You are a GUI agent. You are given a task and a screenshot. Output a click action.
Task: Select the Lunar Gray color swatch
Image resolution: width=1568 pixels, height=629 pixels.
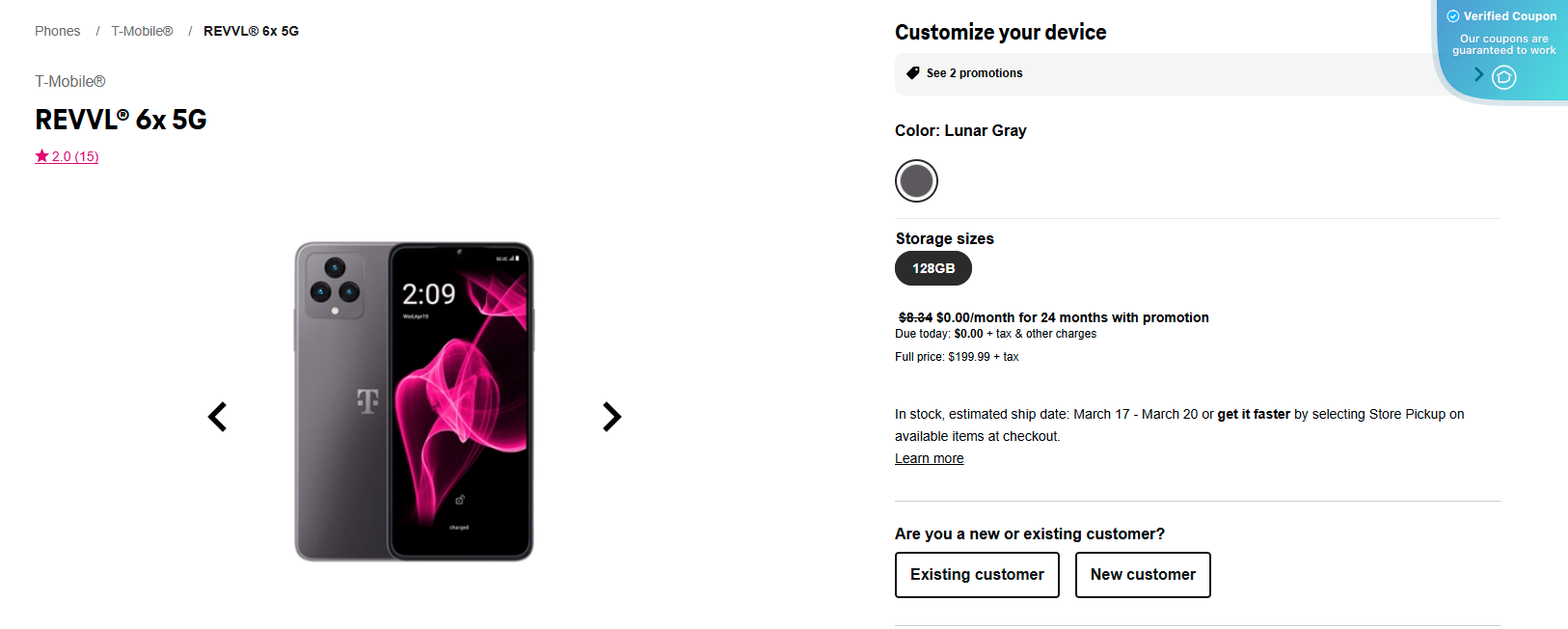click(916, 180)
